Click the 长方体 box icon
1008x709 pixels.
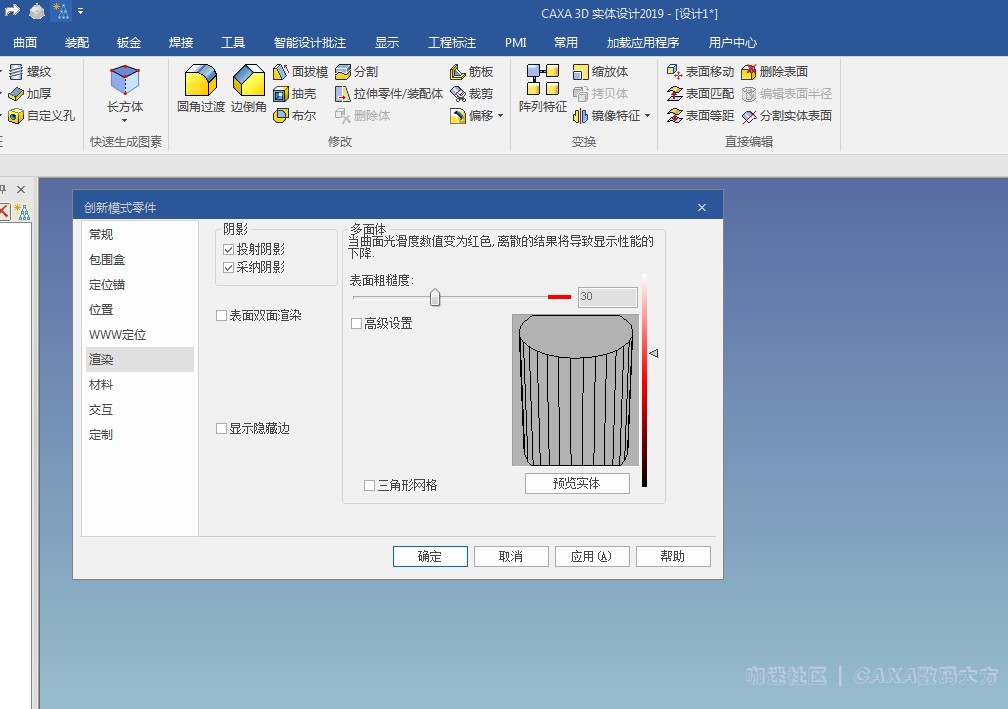125,80
